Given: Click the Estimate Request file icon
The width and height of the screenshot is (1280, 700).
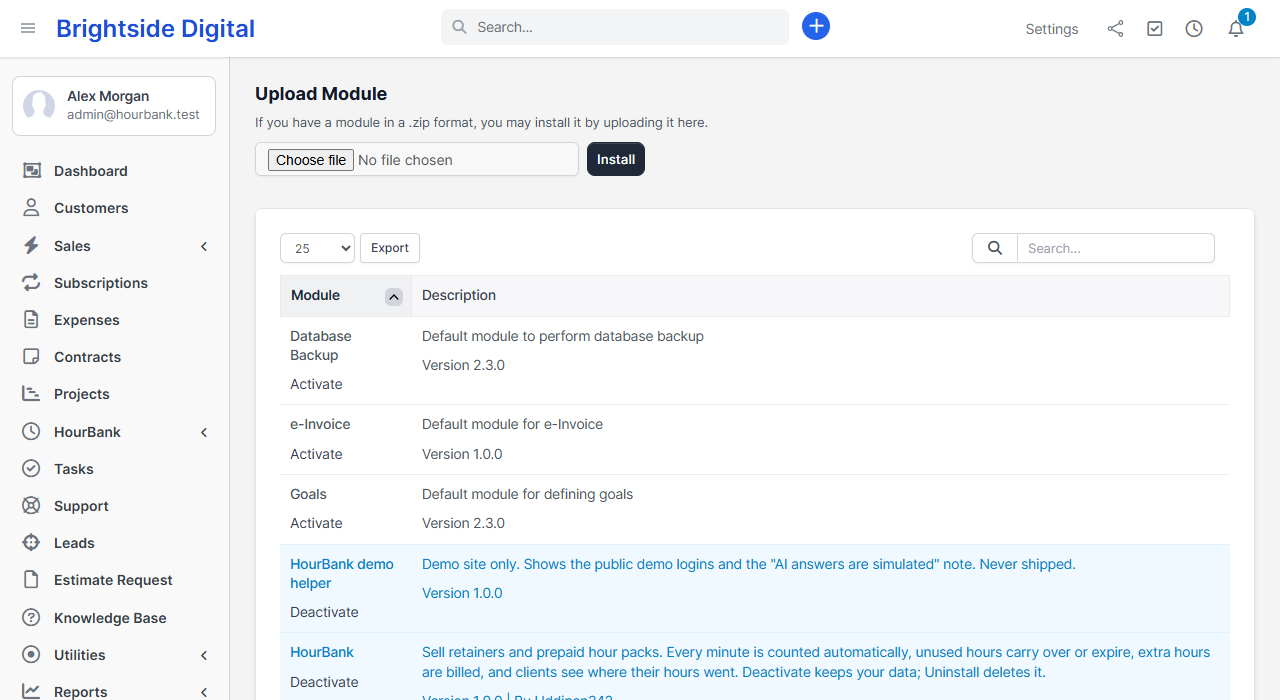Looking at the screenshot, I should point(32,580).
